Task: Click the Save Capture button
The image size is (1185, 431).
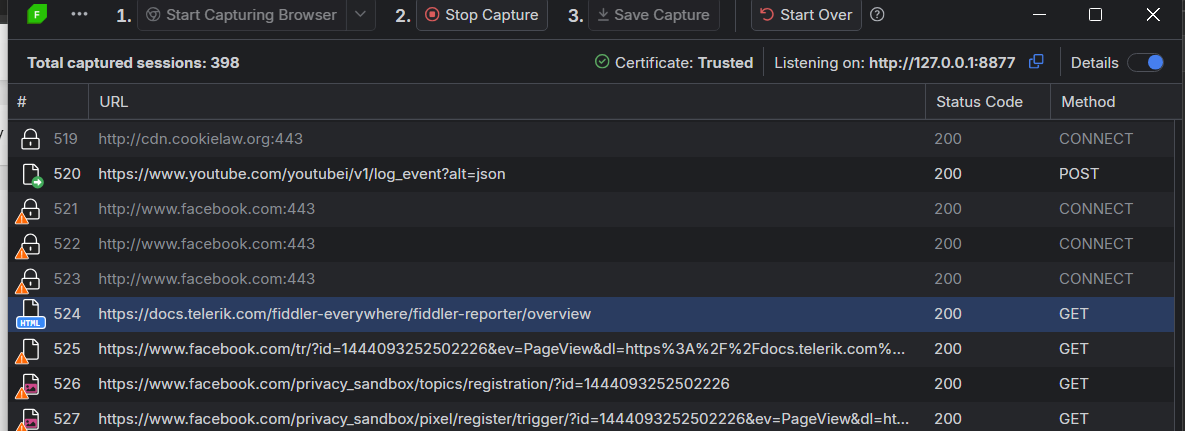Action: pos(654,15)
